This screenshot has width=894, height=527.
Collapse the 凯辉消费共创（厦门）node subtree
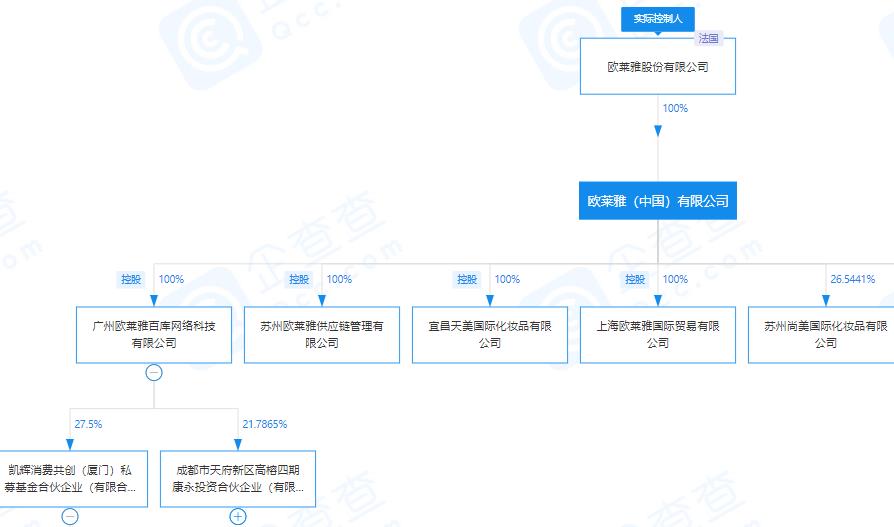point(70,517)
